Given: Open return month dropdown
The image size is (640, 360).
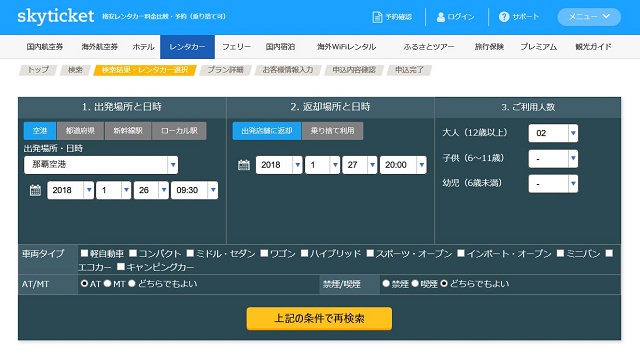Looking at the screenshot, I should pyautogui.click(x=322, y=165).
